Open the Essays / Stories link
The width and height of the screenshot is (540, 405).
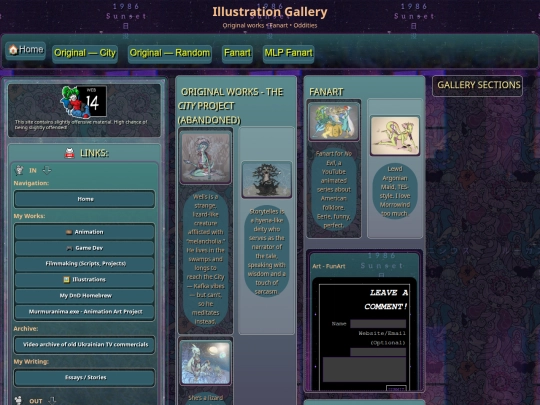click(85, 378)
